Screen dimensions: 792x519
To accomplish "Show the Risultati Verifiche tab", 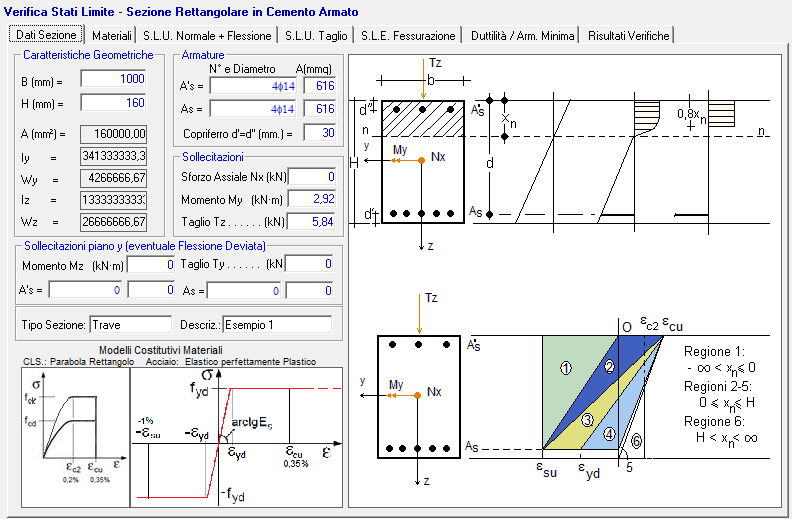I will click(628, 35).
